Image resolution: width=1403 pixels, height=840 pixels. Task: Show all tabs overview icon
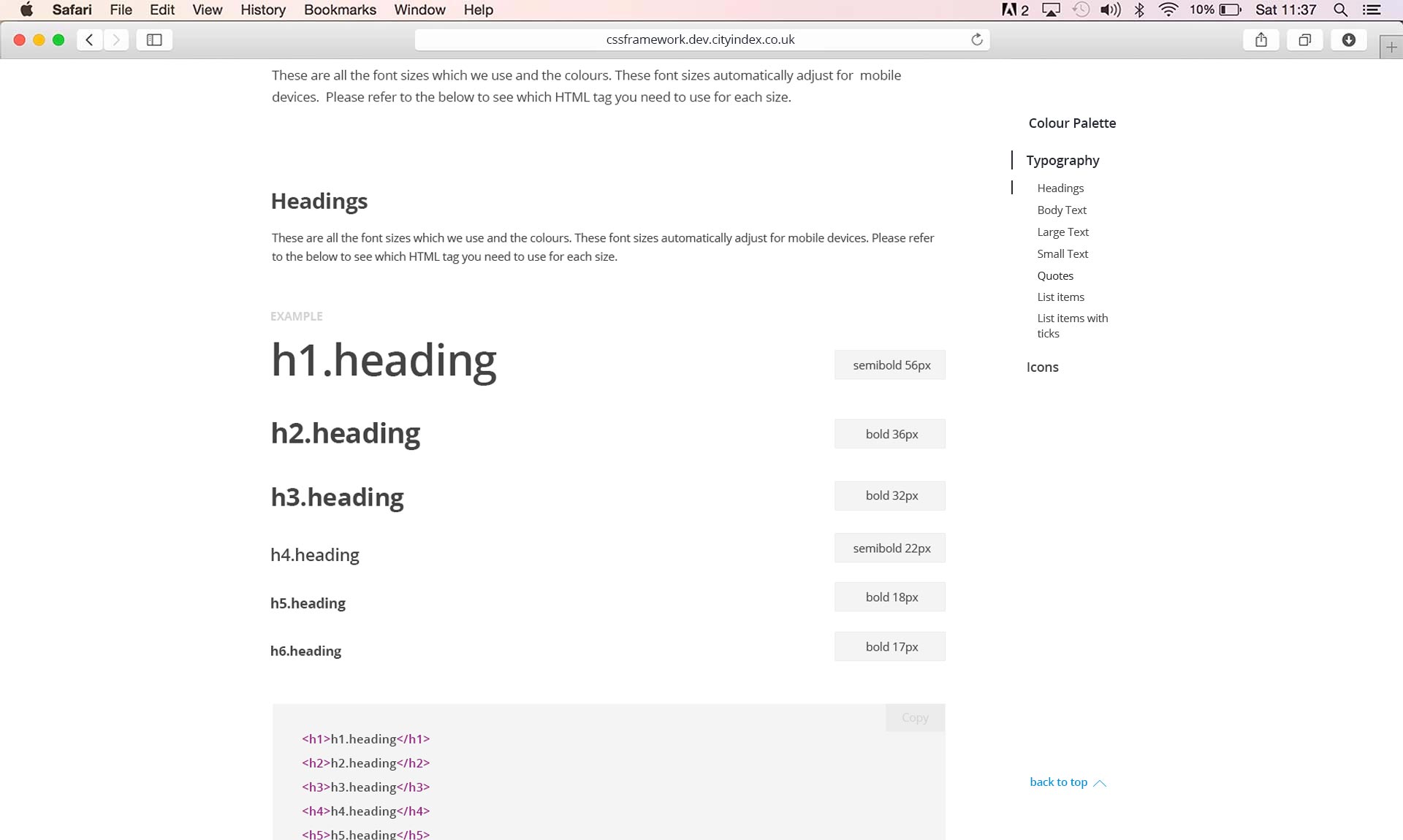(x=1304, y=39)
